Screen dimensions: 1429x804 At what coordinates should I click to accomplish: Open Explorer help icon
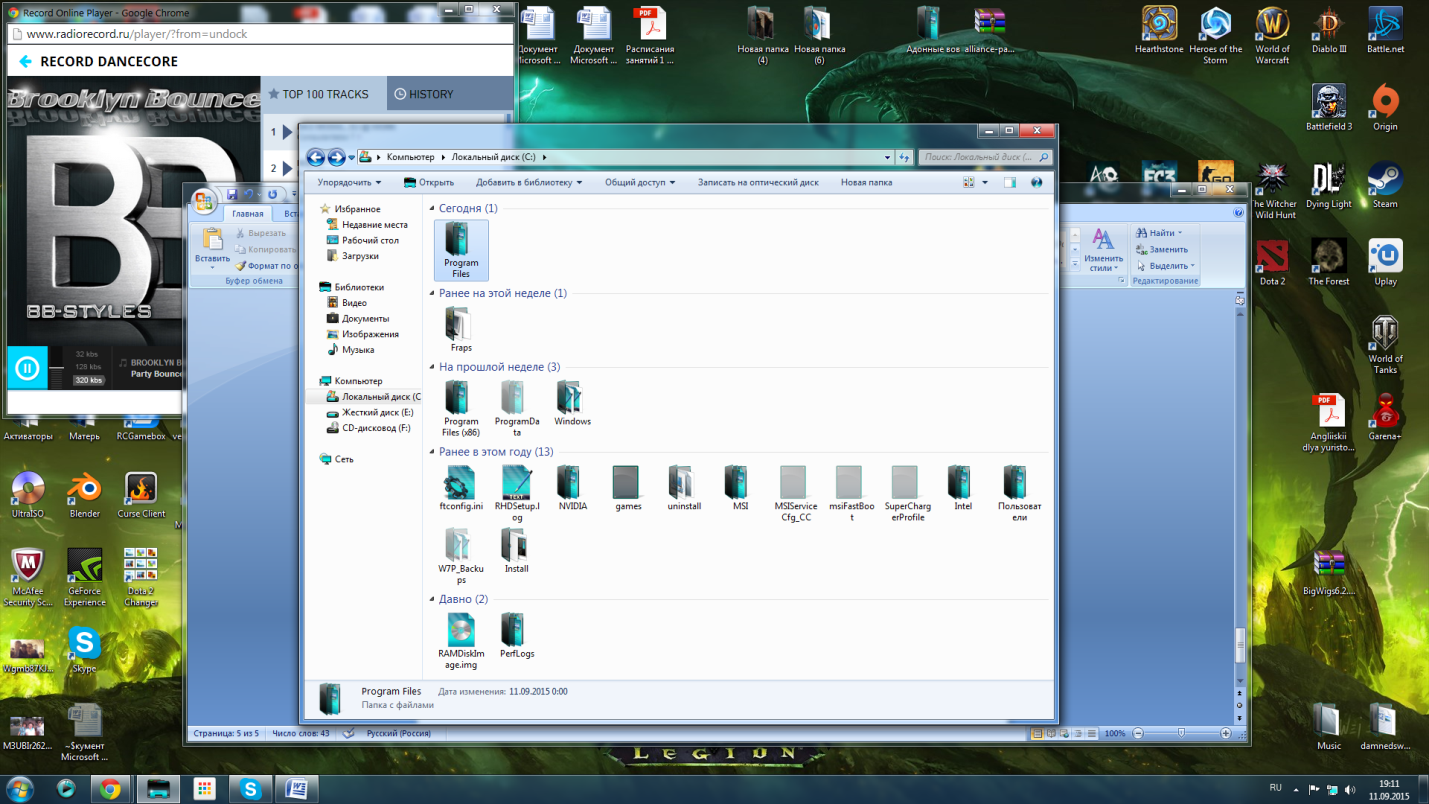(x=1036, y=183)
